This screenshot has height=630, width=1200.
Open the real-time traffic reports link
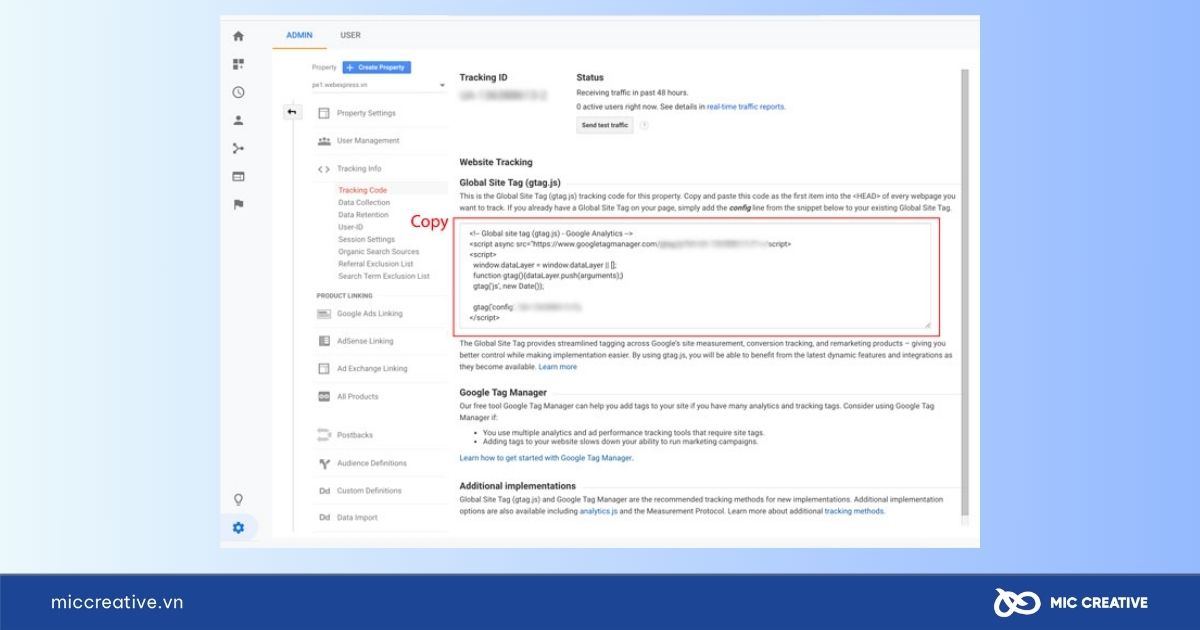pyautogui.click(x=745, y=106)
